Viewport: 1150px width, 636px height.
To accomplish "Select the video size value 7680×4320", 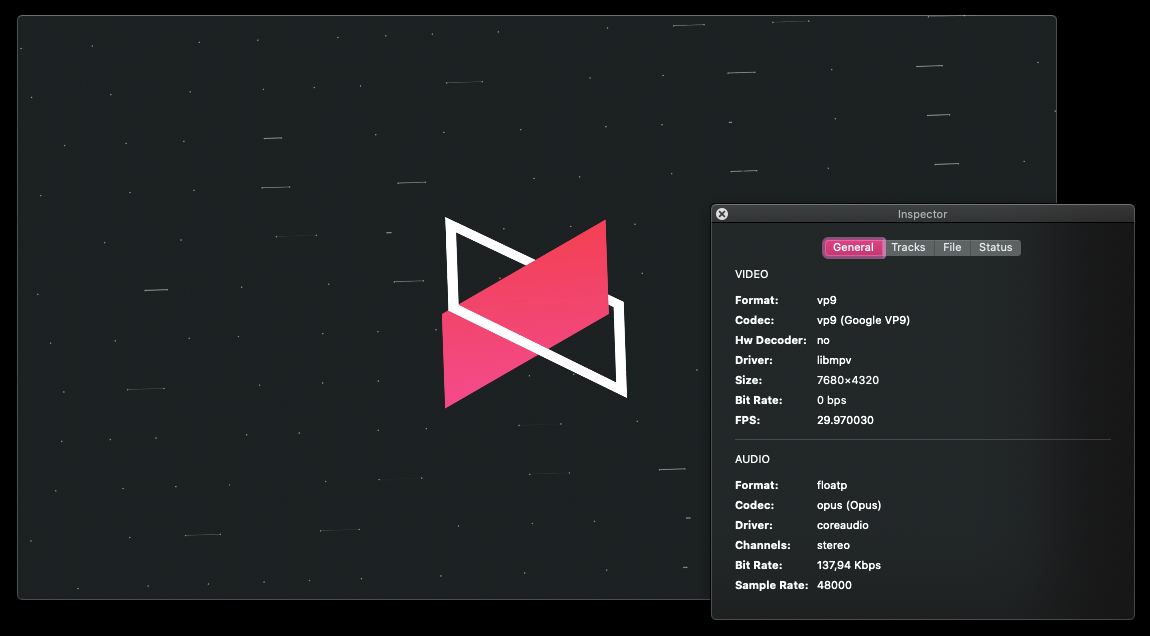I will pos(847,380).
